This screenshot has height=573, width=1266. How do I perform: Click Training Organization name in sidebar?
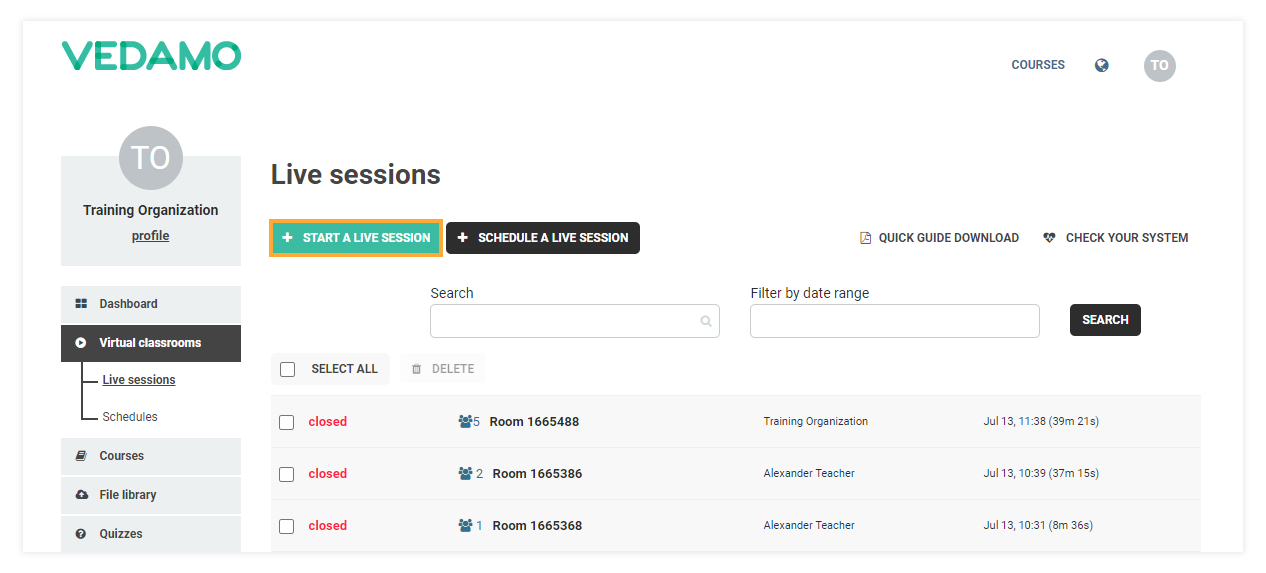[x=151, y=210]
